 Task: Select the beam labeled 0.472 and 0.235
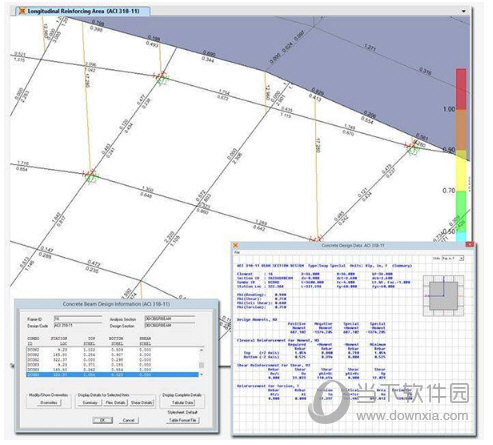point(93,266)
